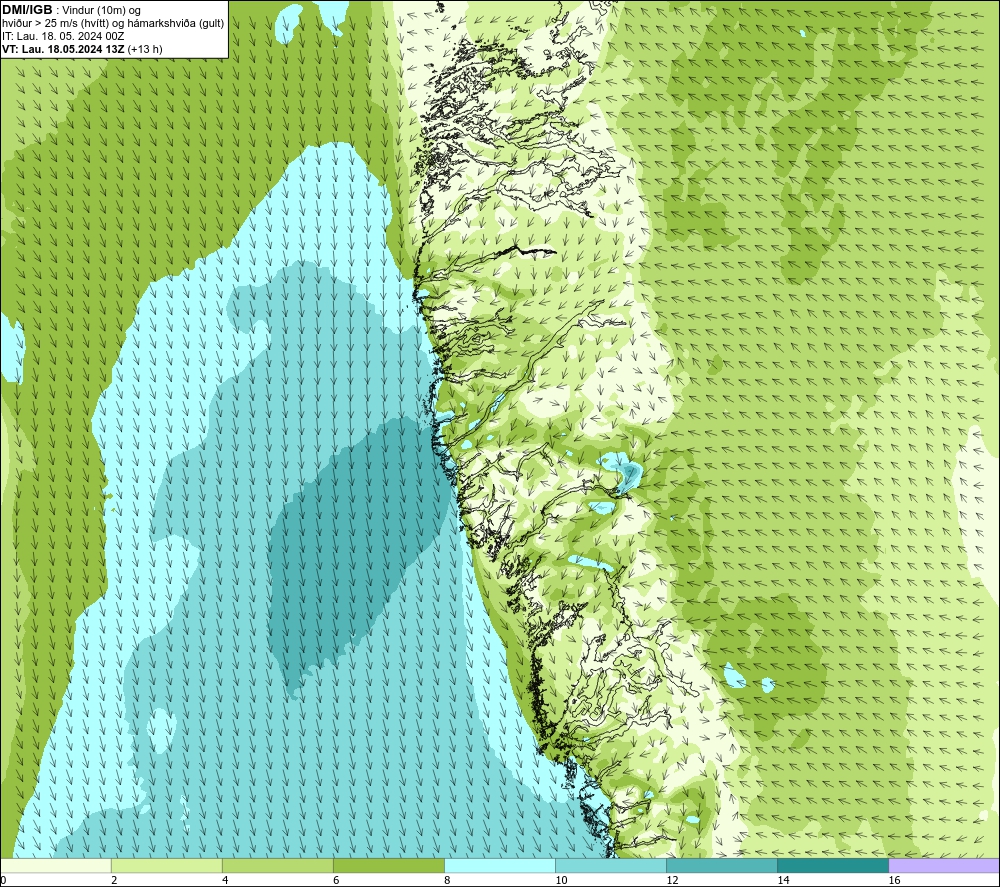Click the 2–4 m/s light green legend swatch
1000x887 pixels.
pyautogui.click(x=166, y=866)
